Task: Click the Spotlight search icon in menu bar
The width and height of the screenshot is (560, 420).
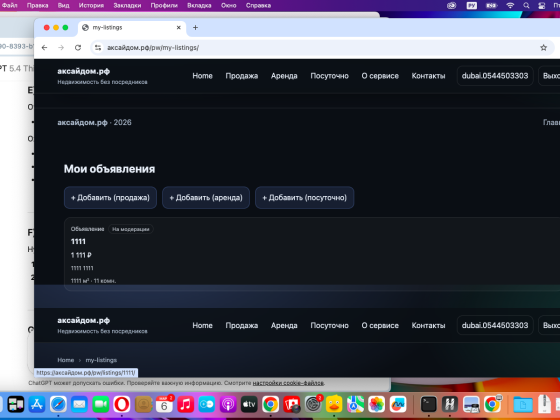Action: [526, 5]
